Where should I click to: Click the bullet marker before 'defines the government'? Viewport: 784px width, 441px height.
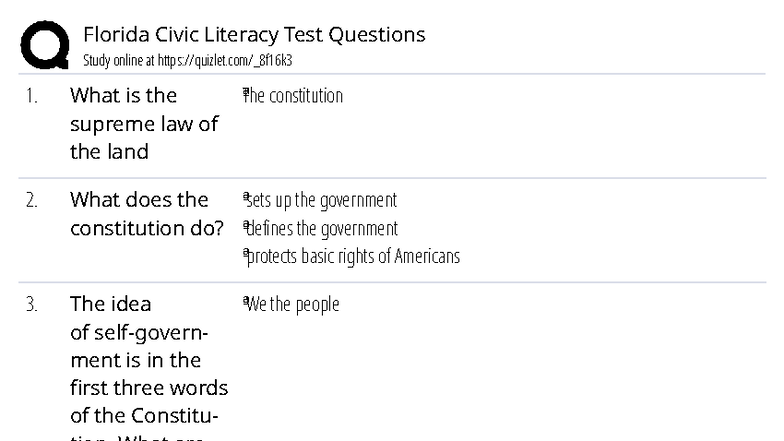(245, 224)
